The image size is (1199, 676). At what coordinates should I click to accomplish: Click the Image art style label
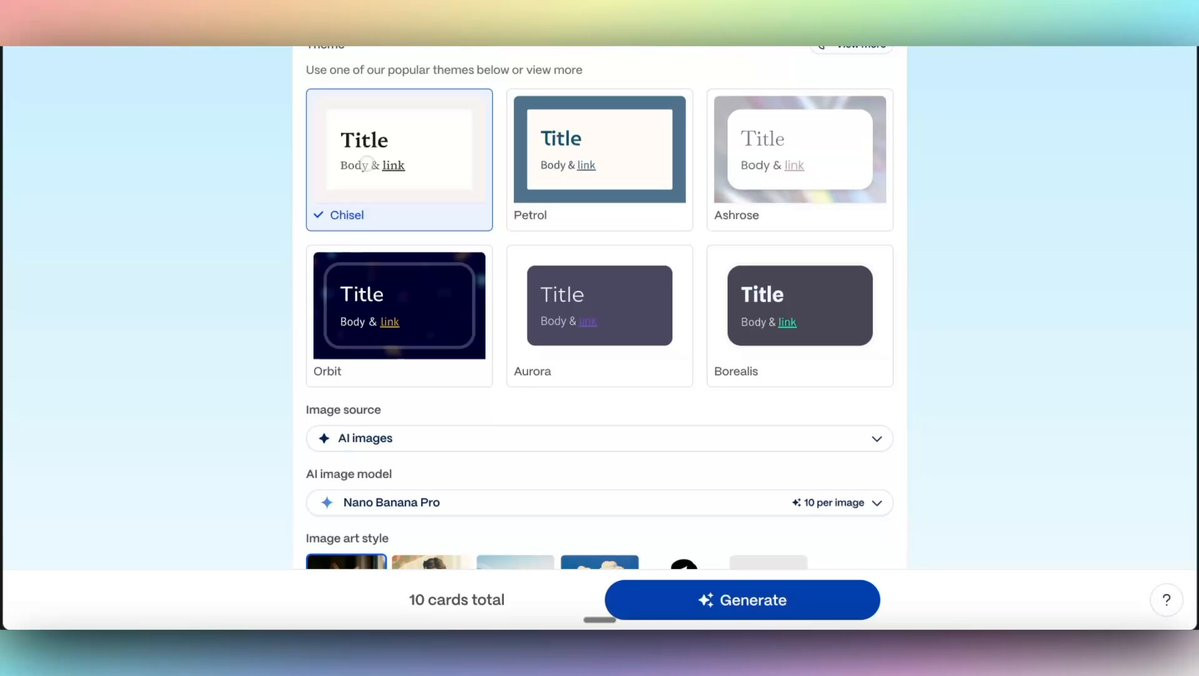point(347,538)
